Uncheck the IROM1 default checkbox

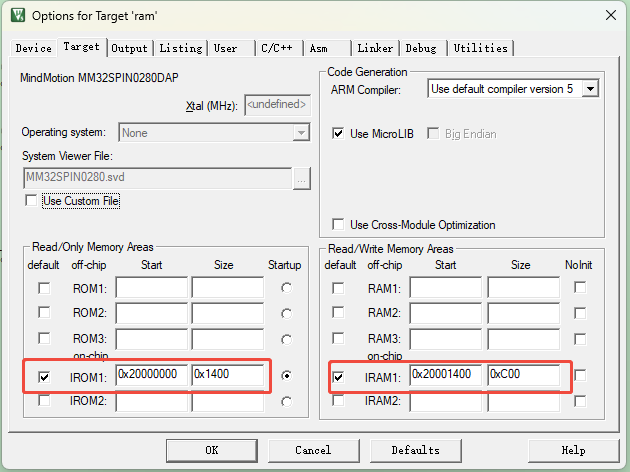(42, 377)
